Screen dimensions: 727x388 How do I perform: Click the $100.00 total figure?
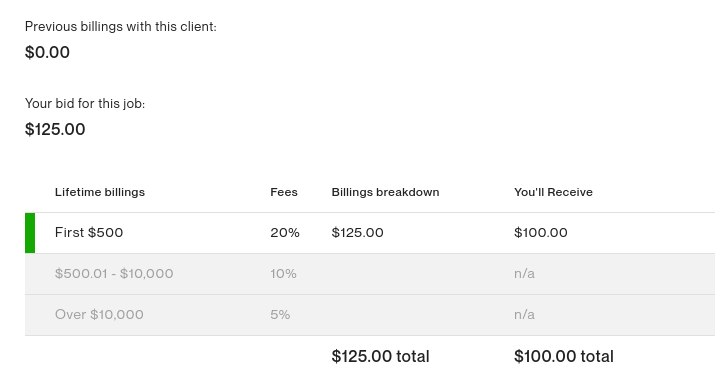tap(564, 356)
